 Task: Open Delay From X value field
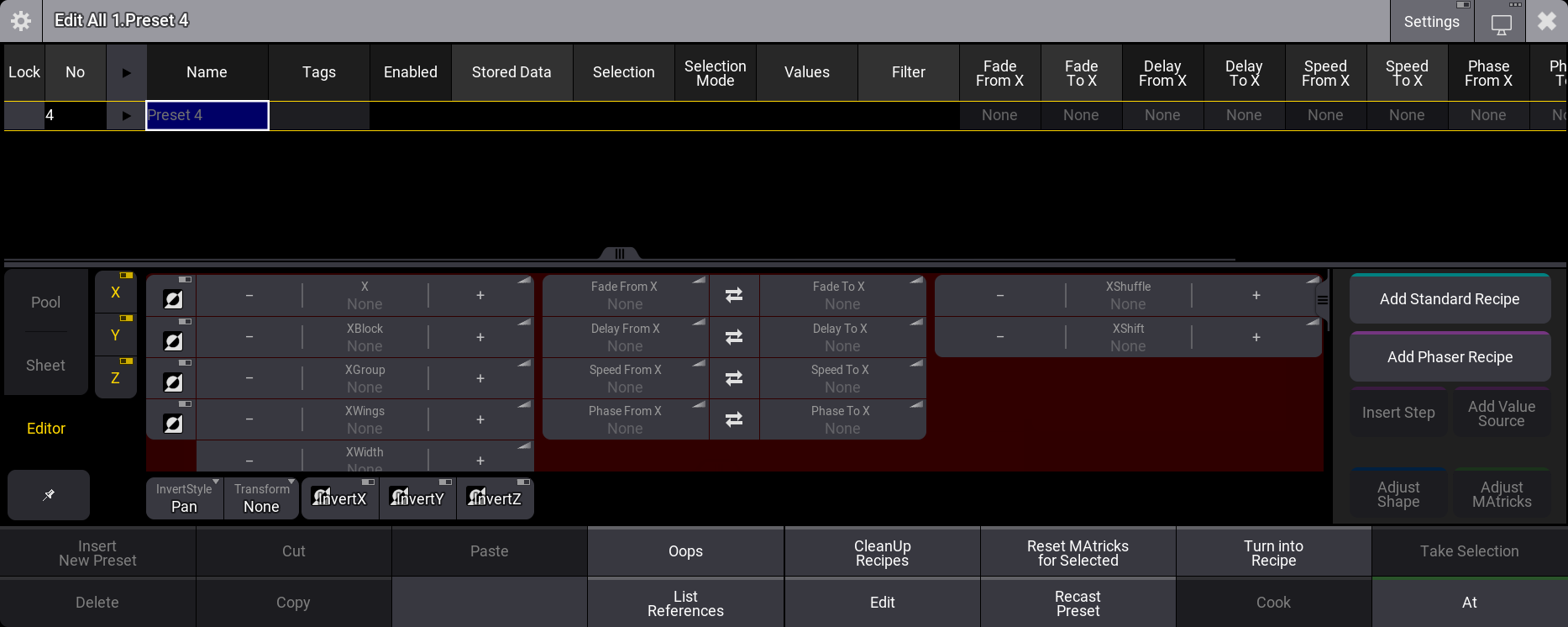(625, 337)
